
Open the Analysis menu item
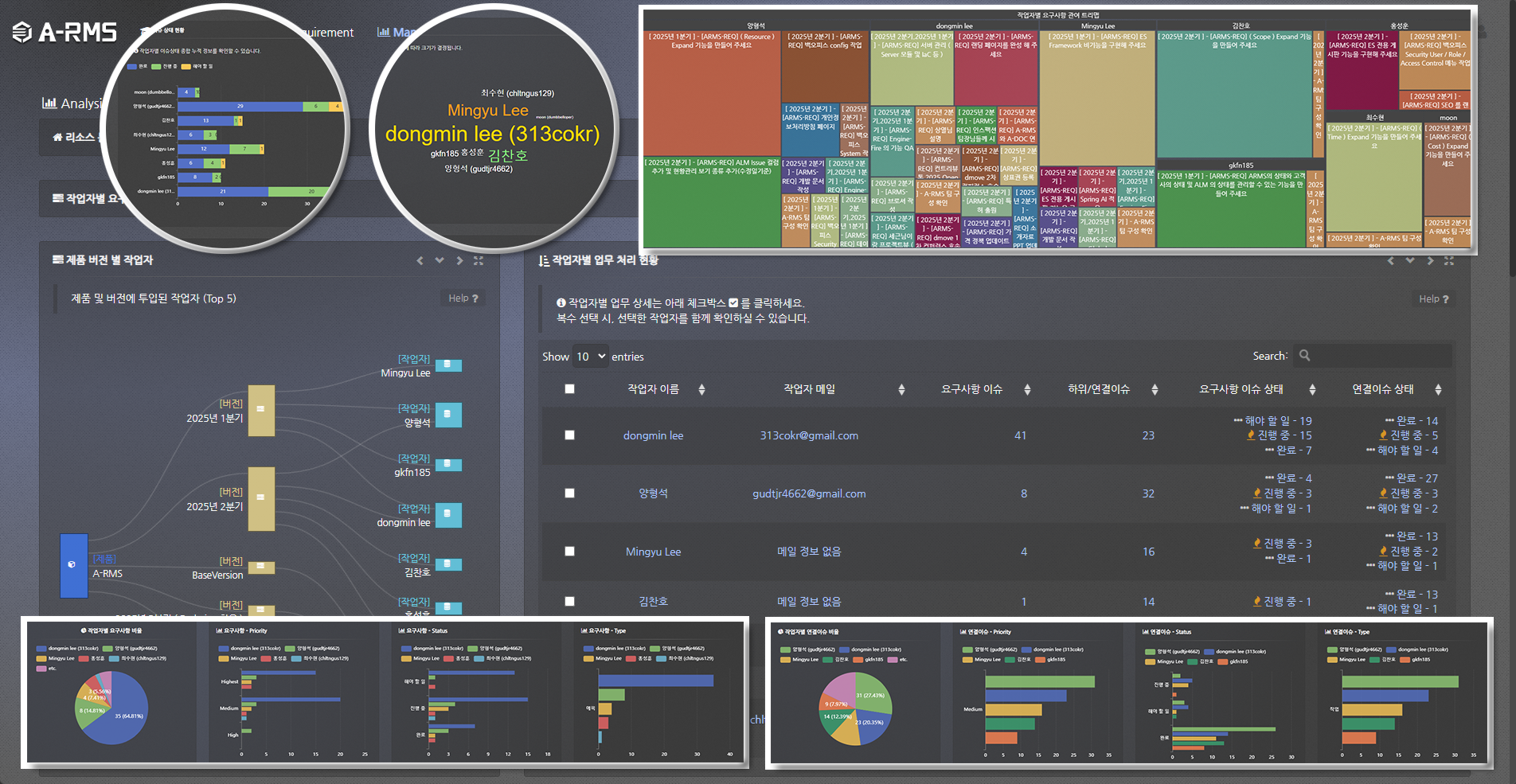(x=73, y=103)
